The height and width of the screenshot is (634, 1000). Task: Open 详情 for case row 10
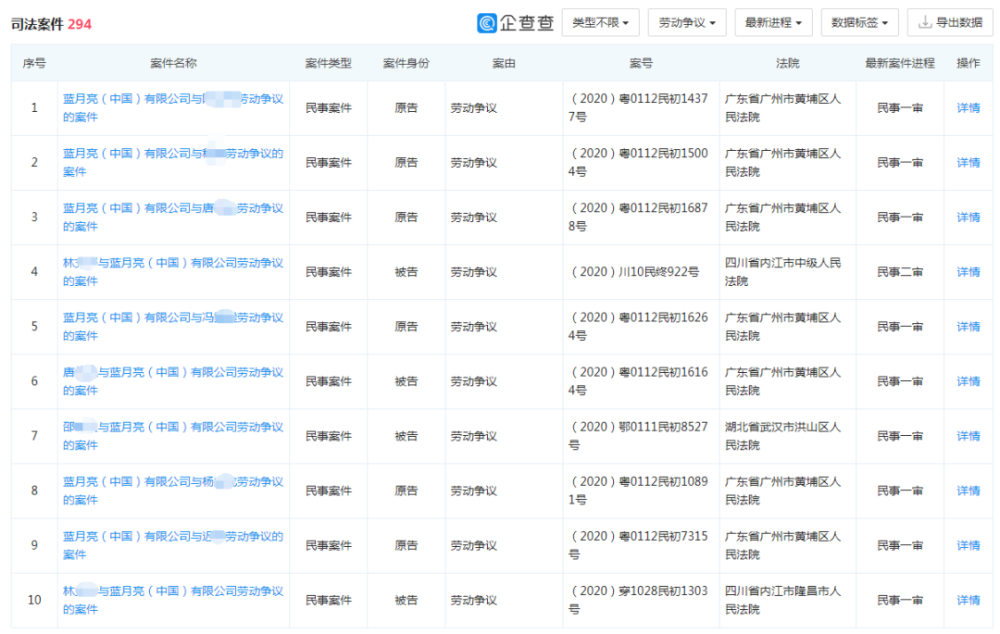coord(968,600)
